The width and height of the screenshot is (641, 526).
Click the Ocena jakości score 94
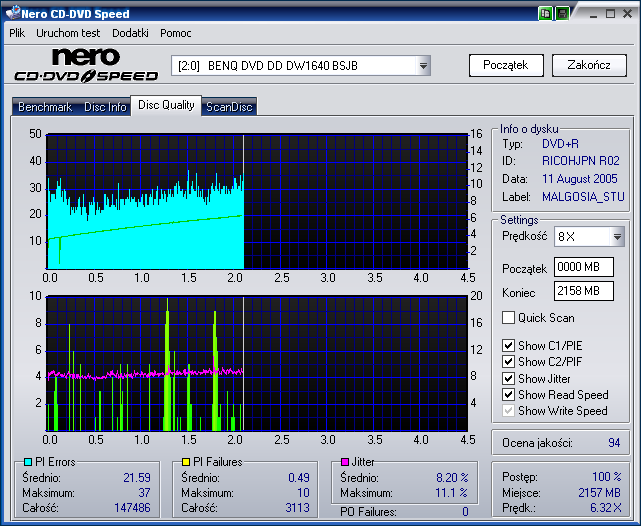tap(614, 443)
